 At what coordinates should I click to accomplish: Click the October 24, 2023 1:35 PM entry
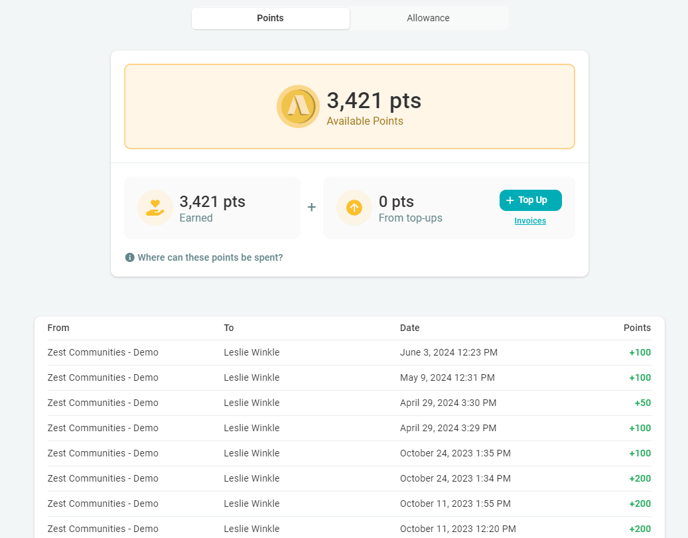click(x=455, y=453)
